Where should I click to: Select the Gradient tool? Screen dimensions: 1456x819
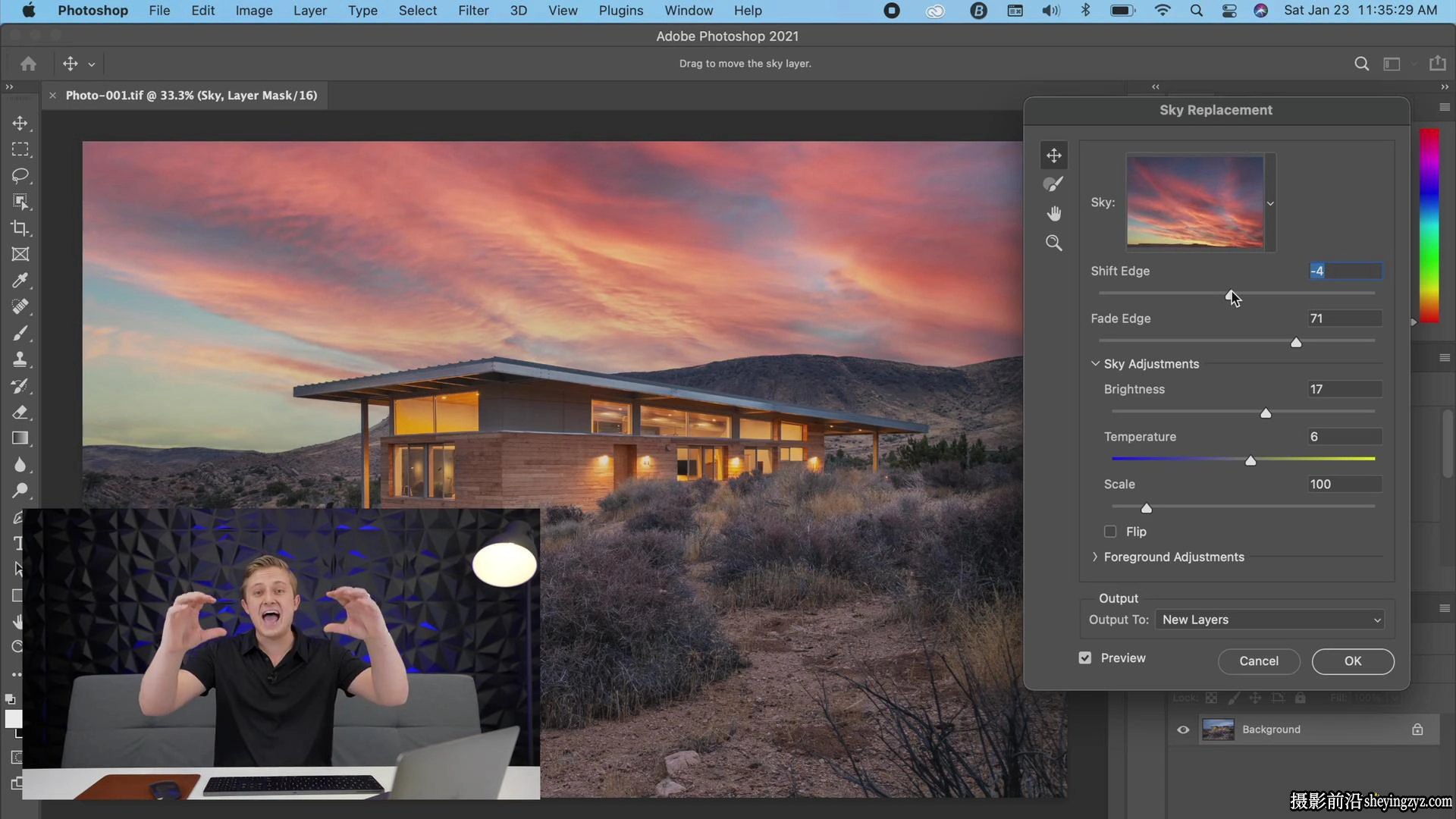point(20,438)
